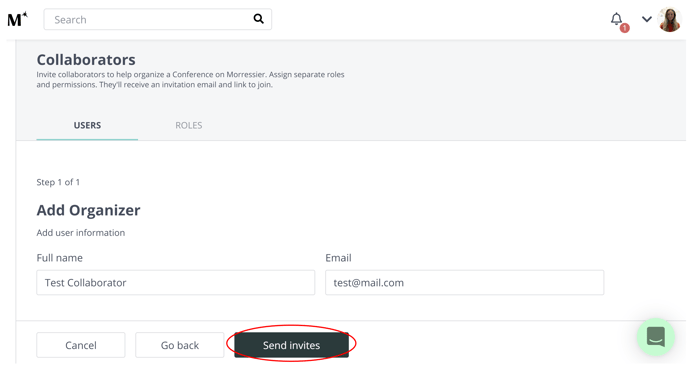This screenshot has height=370, width=688.
Task: Cancel adding the organizer
Action: click(81, 345)
